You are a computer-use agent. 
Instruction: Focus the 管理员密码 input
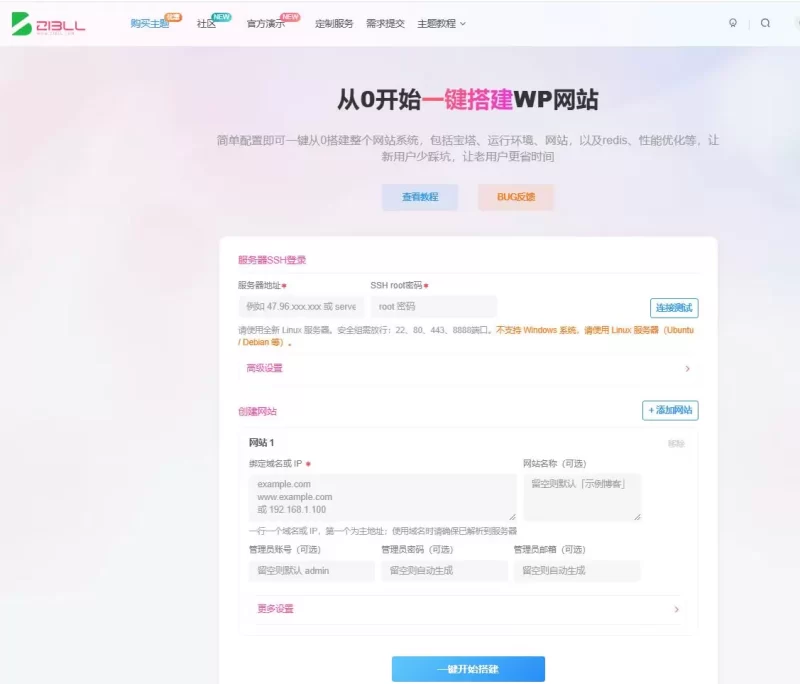point(444,571)
